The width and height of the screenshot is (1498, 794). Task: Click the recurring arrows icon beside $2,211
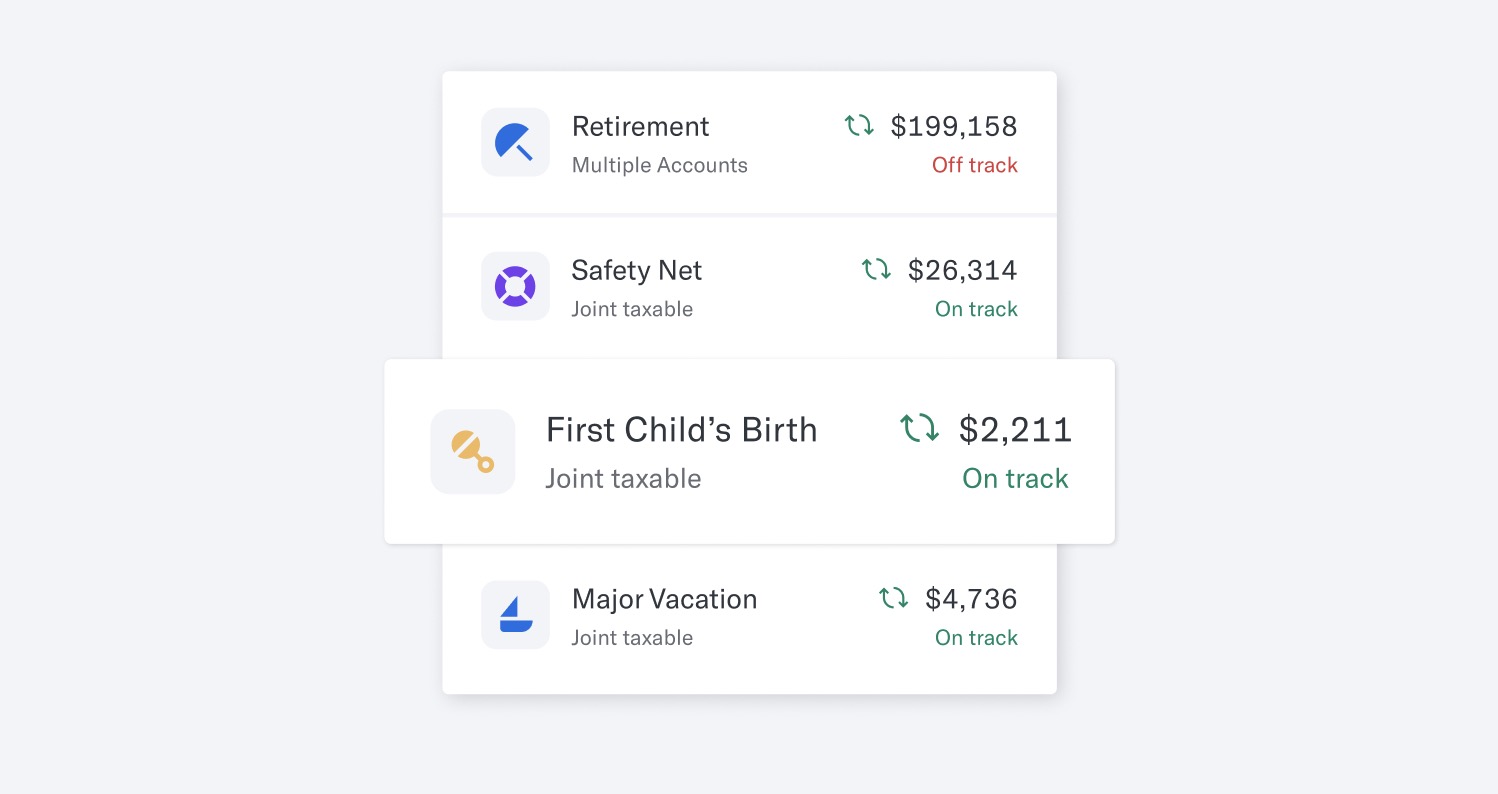(x=920, y=428)
